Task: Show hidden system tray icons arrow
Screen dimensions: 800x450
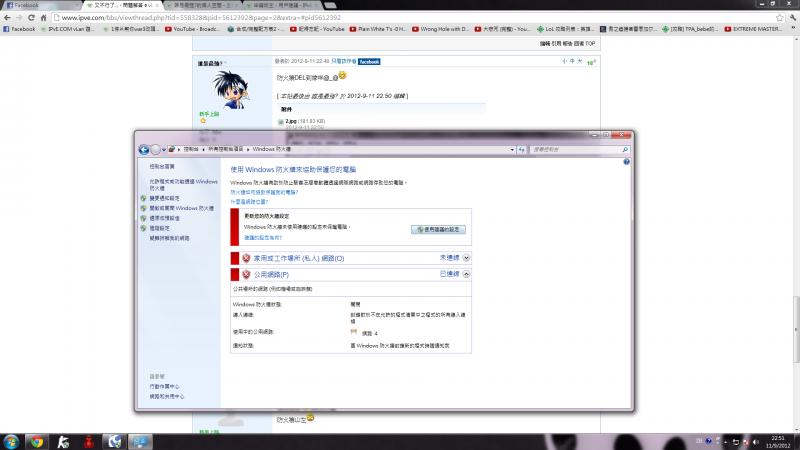Action: tap(725, 442)
